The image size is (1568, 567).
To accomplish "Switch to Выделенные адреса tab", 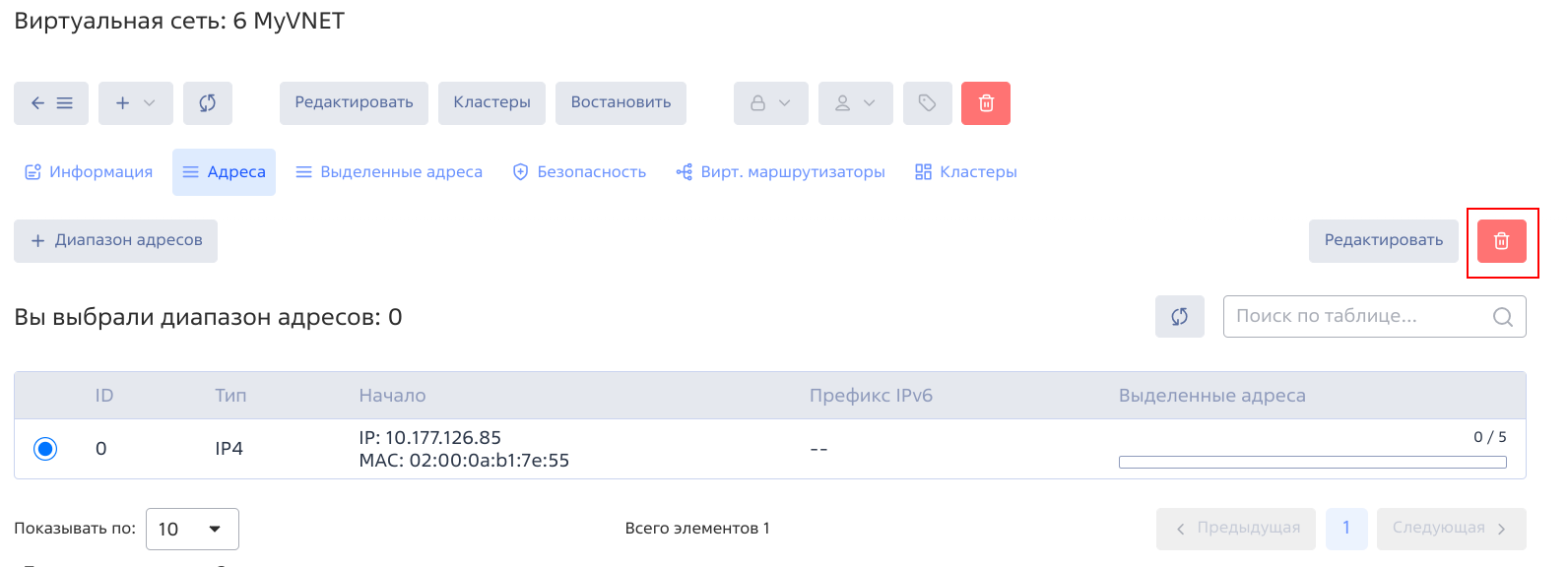I will coord(389,172).
